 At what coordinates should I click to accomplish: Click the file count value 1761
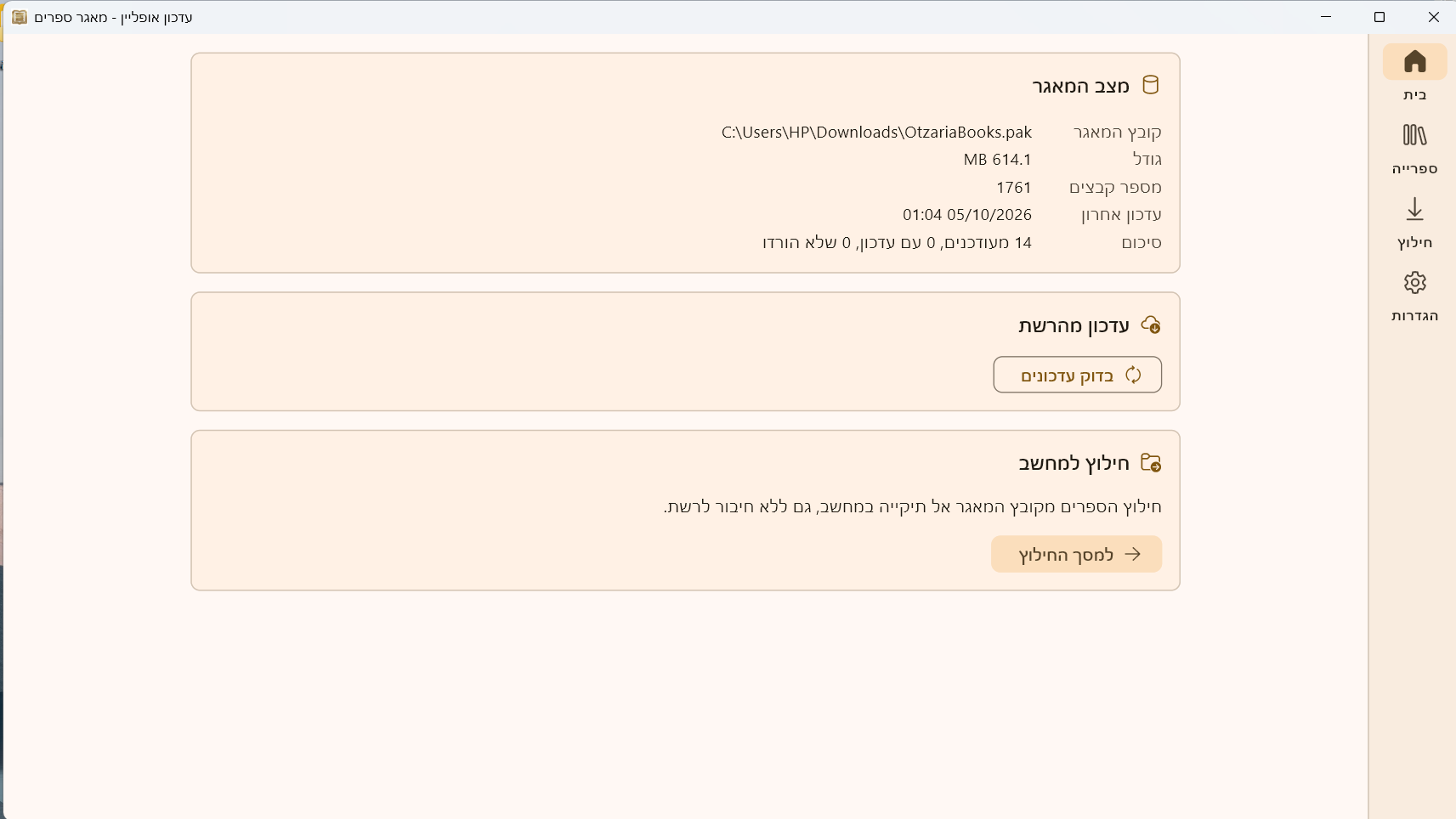[x=1013, y=187]
